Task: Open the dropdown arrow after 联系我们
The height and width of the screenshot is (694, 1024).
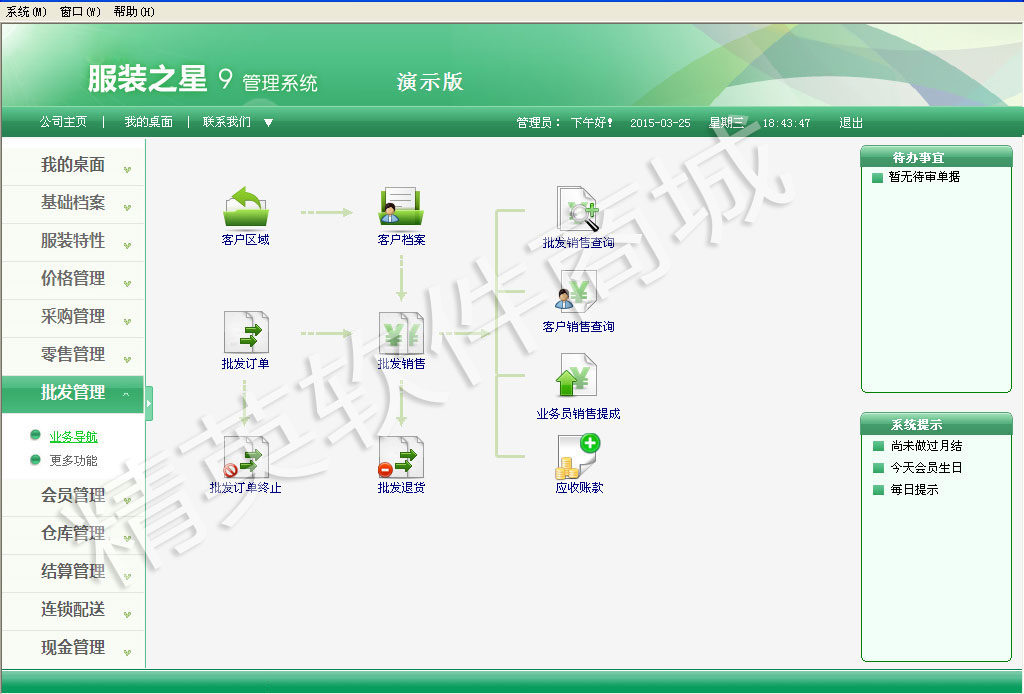Action: point(268,123)
